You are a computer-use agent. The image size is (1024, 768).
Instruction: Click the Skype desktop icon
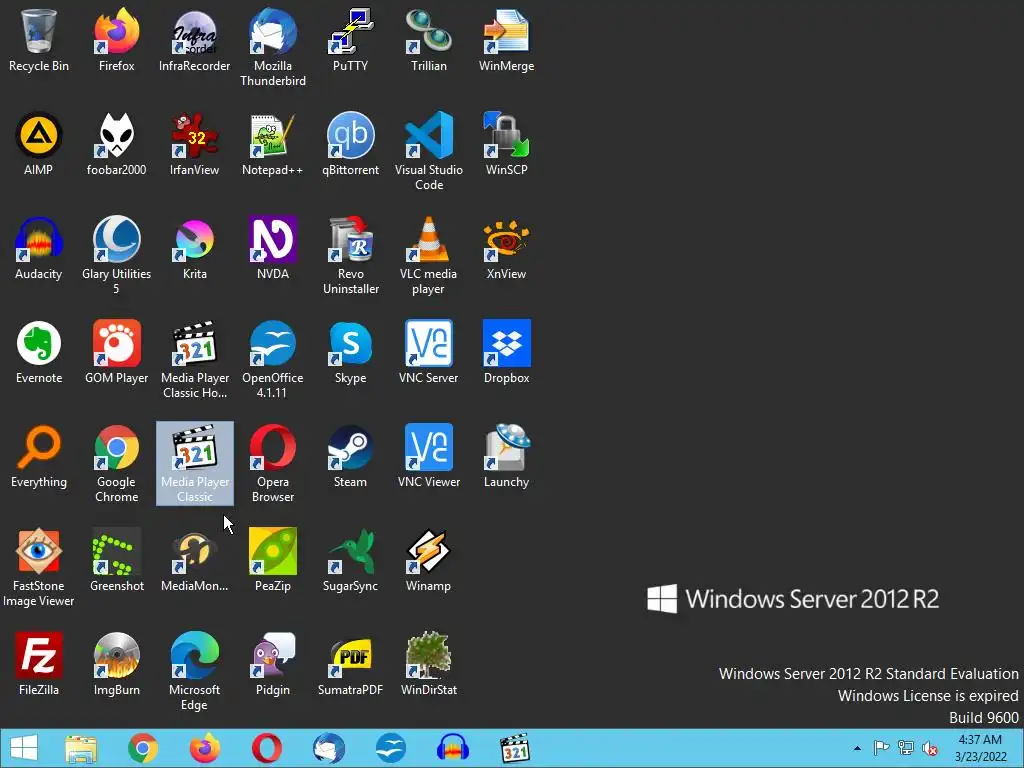pos(351,352)
